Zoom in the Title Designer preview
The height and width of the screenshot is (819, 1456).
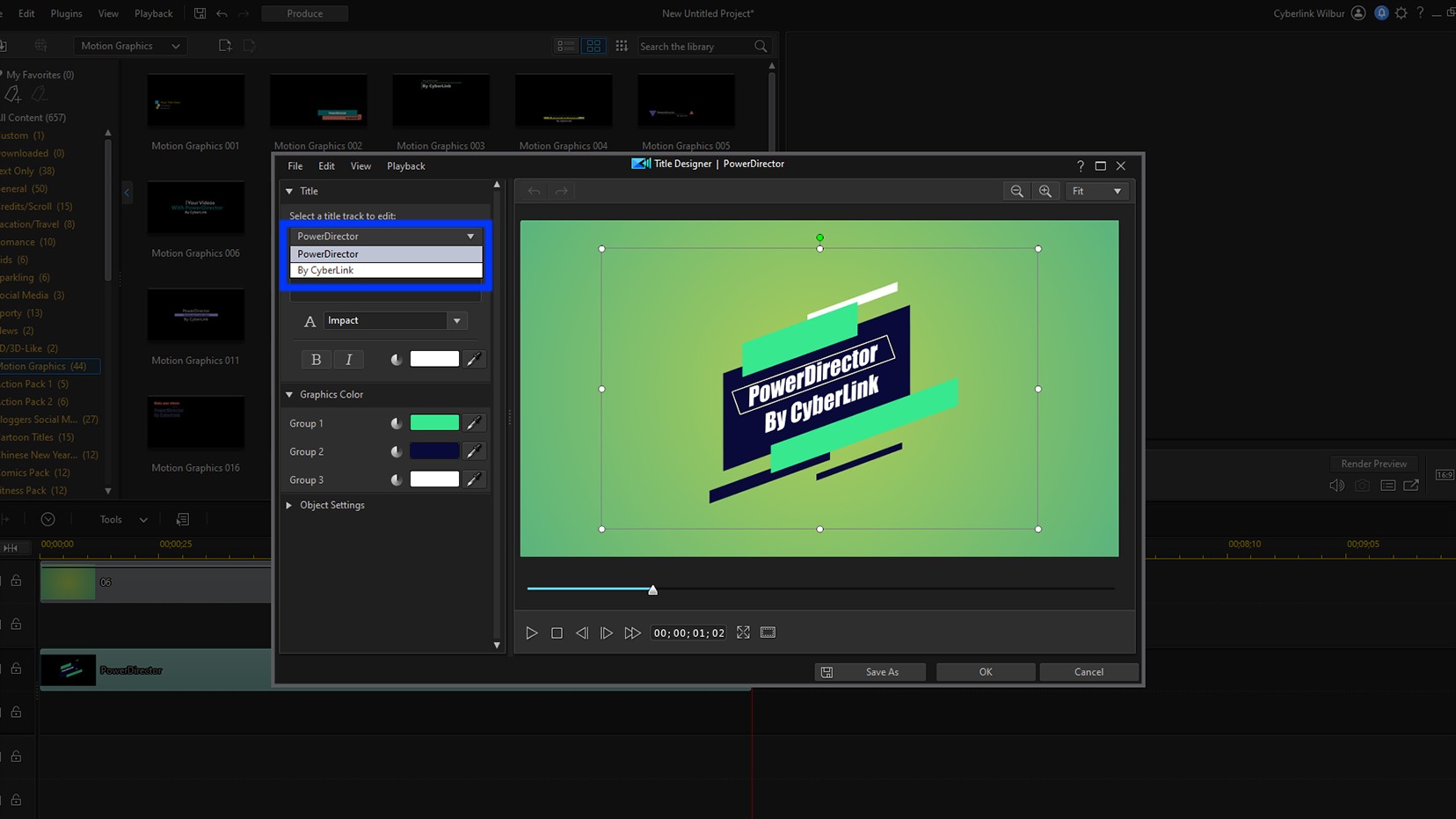coord(1045,191)
